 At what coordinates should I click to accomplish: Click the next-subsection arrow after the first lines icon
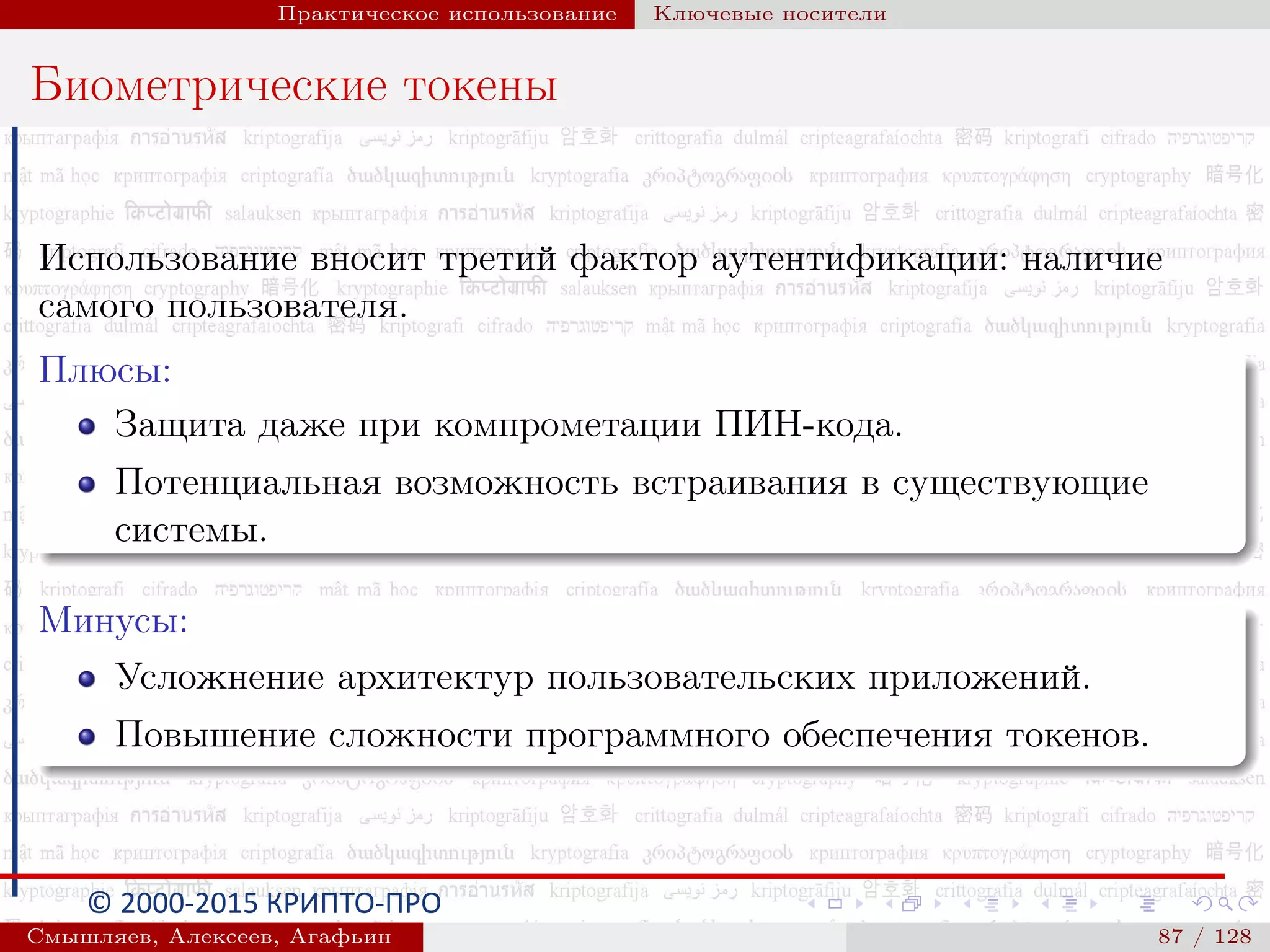coord(1015,904)
